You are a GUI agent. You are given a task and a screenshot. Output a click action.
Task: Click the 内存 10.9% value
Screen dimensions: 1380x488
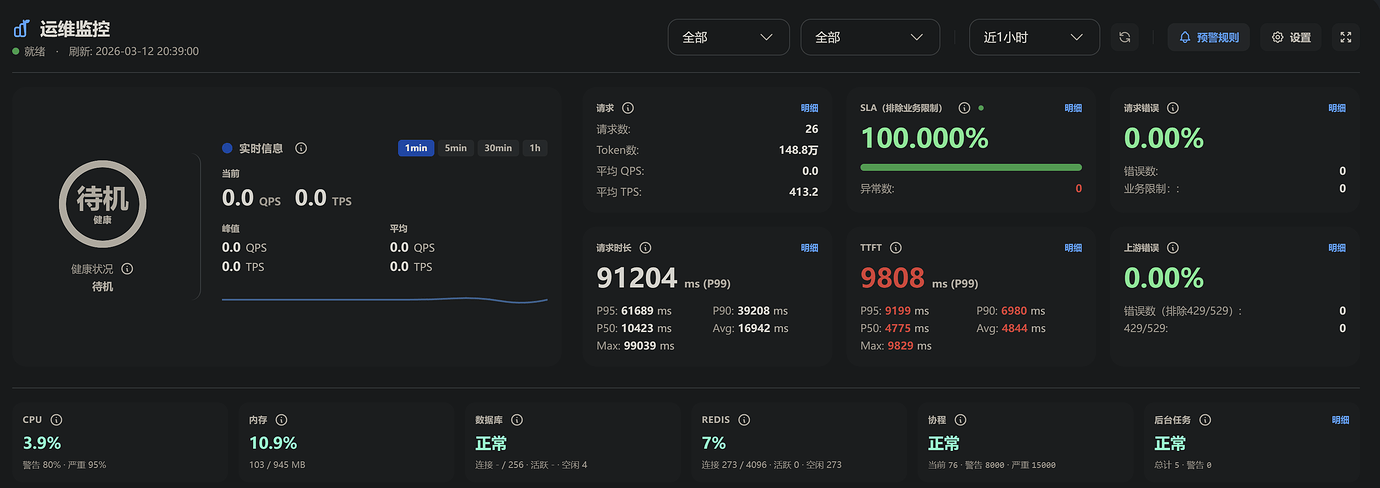(x=273, y=443)
